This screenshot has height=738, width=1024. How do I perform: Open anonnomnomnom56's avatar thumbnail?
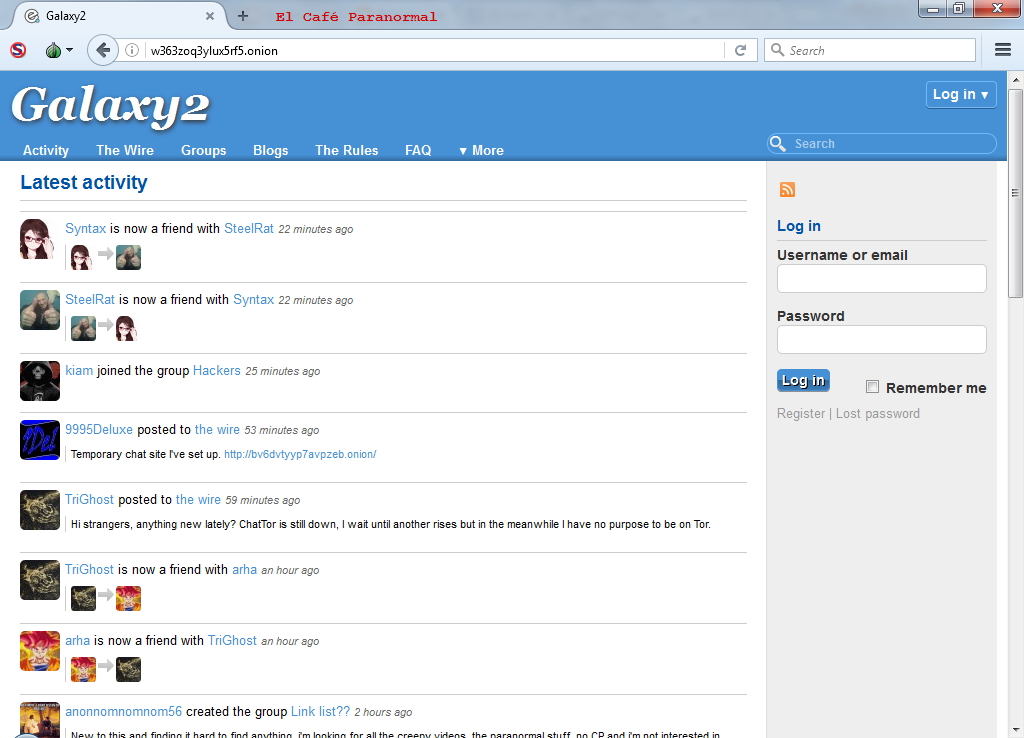point(39,720)
